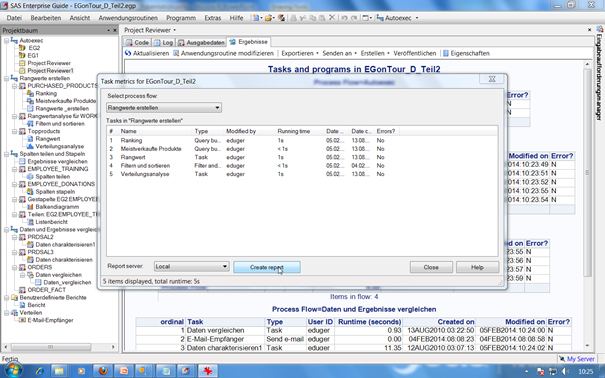
Task: Open the New item dropdown arrow
Action: [x=261, y=18]
